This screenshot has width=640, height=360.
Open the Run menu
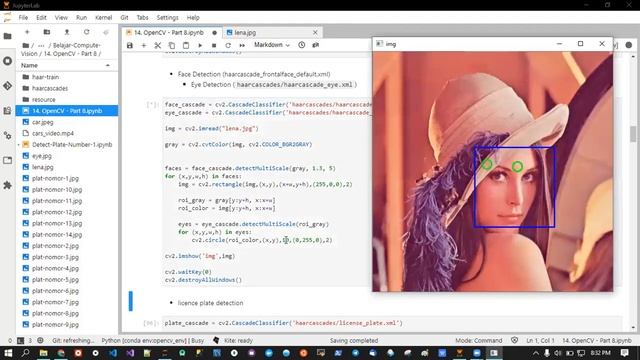pyautogui.click(x=82, y=18)
